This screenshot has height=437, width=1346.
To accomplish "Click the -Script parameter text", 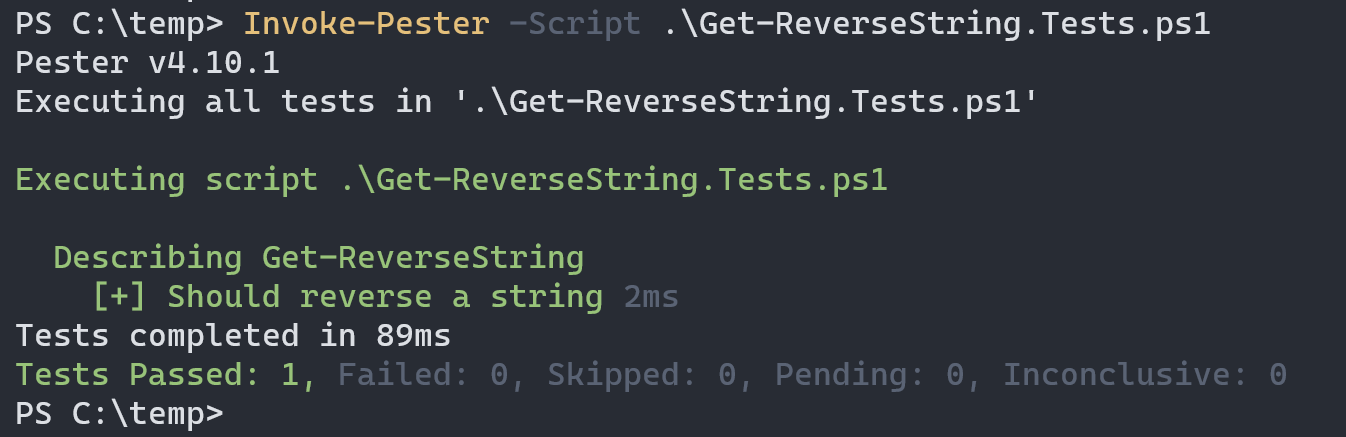I will tap(575, 24).
